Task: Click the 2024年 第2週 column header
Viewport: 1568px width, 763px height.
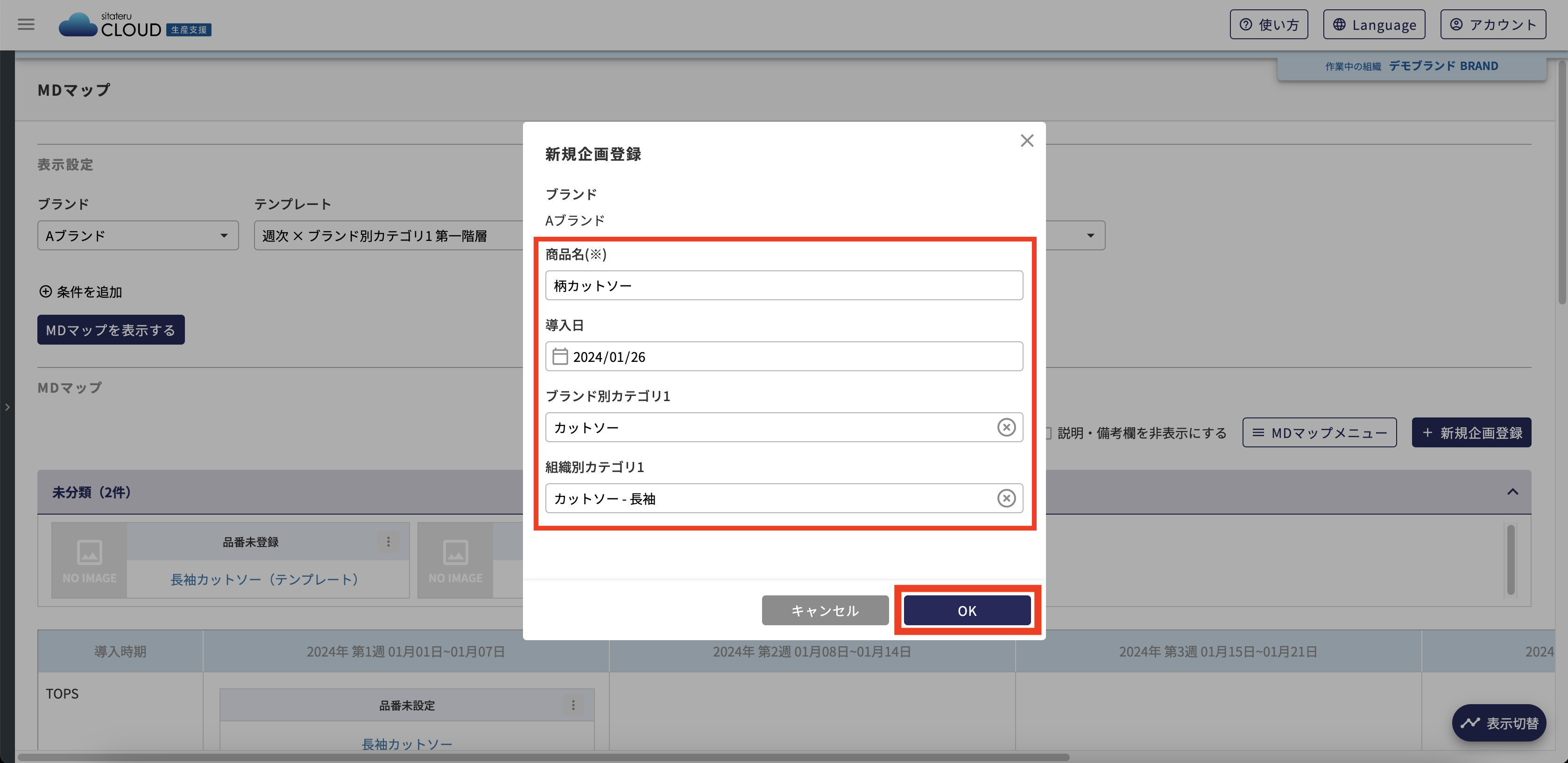Action: [812, 651]
